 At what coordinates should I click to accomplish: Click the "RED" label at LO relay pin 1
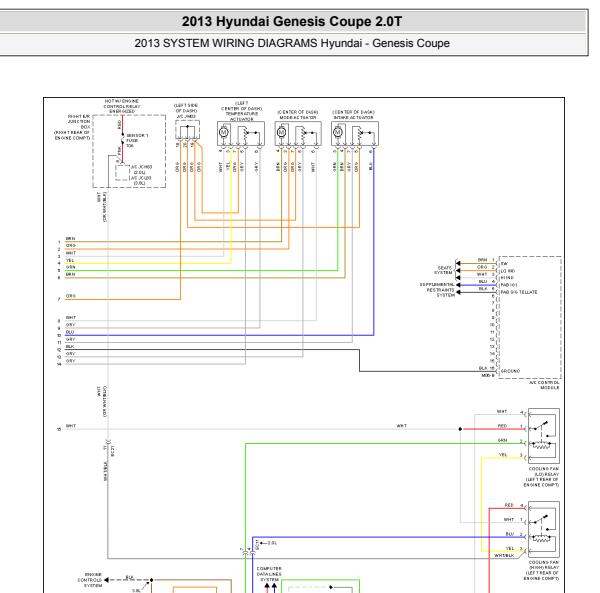[502, 425]
